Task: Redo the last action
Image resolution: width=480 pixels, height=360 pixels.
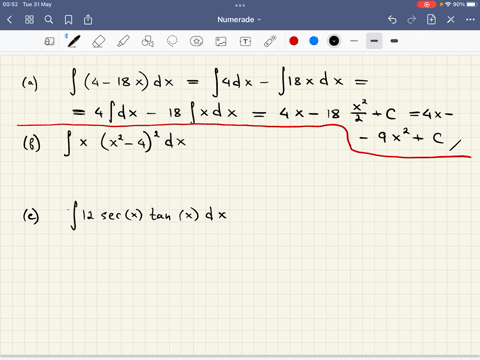Action: pos(412,20)
